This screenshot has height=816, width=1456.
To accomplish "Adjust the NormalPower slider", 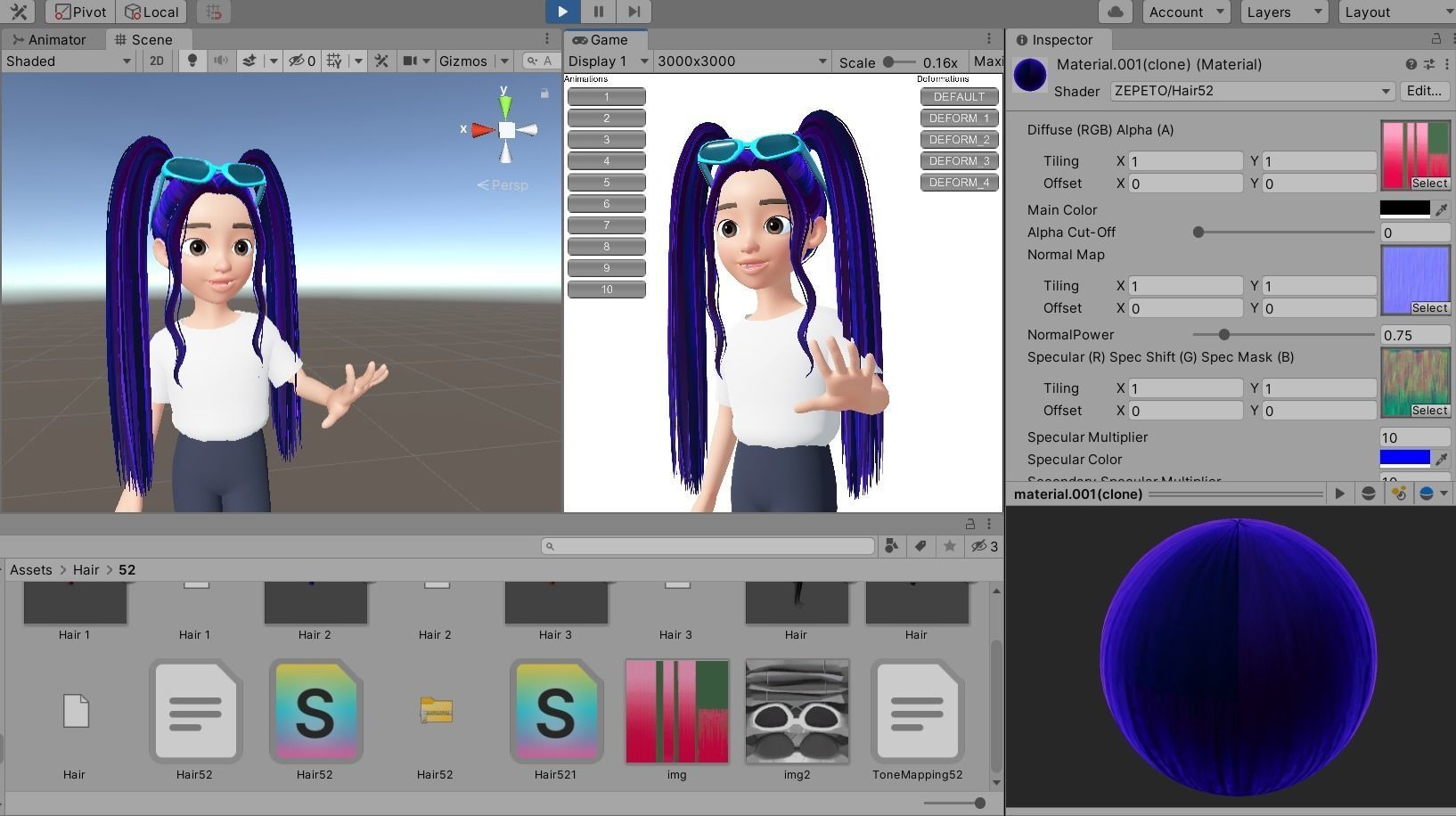I will point(1224,334).
